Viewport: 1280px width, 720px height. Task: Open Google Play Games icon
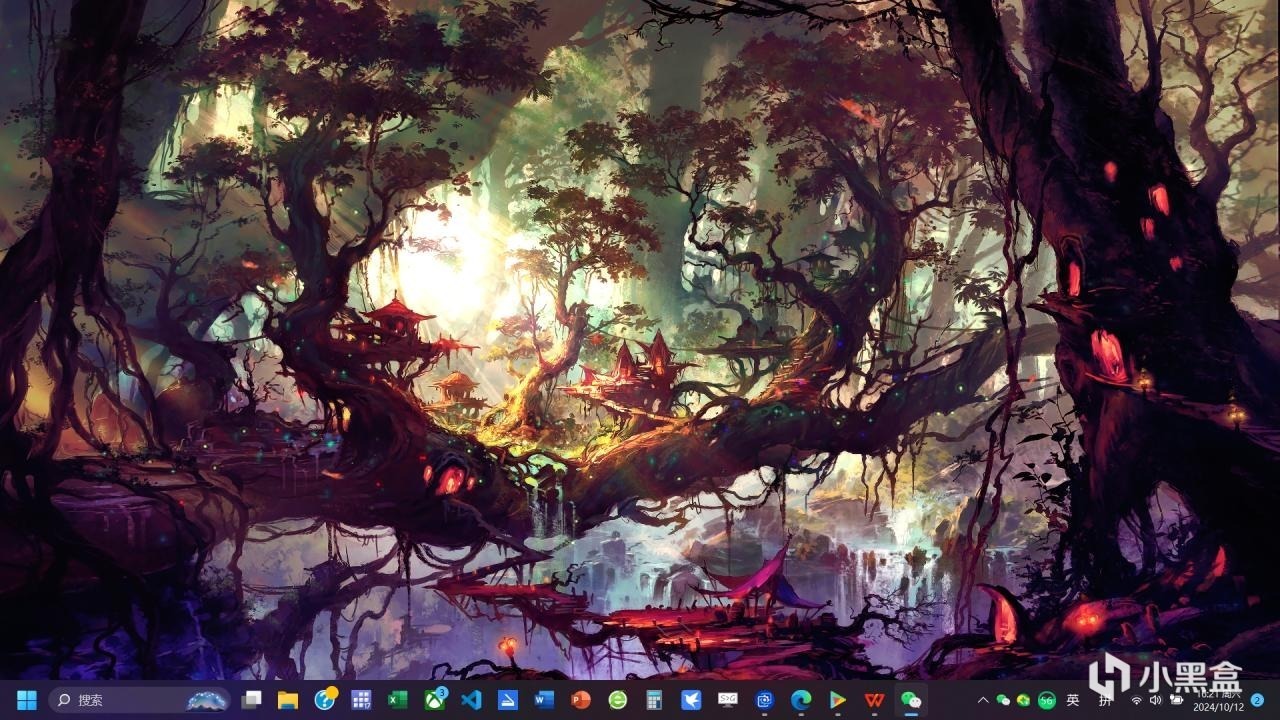[837, 700]
